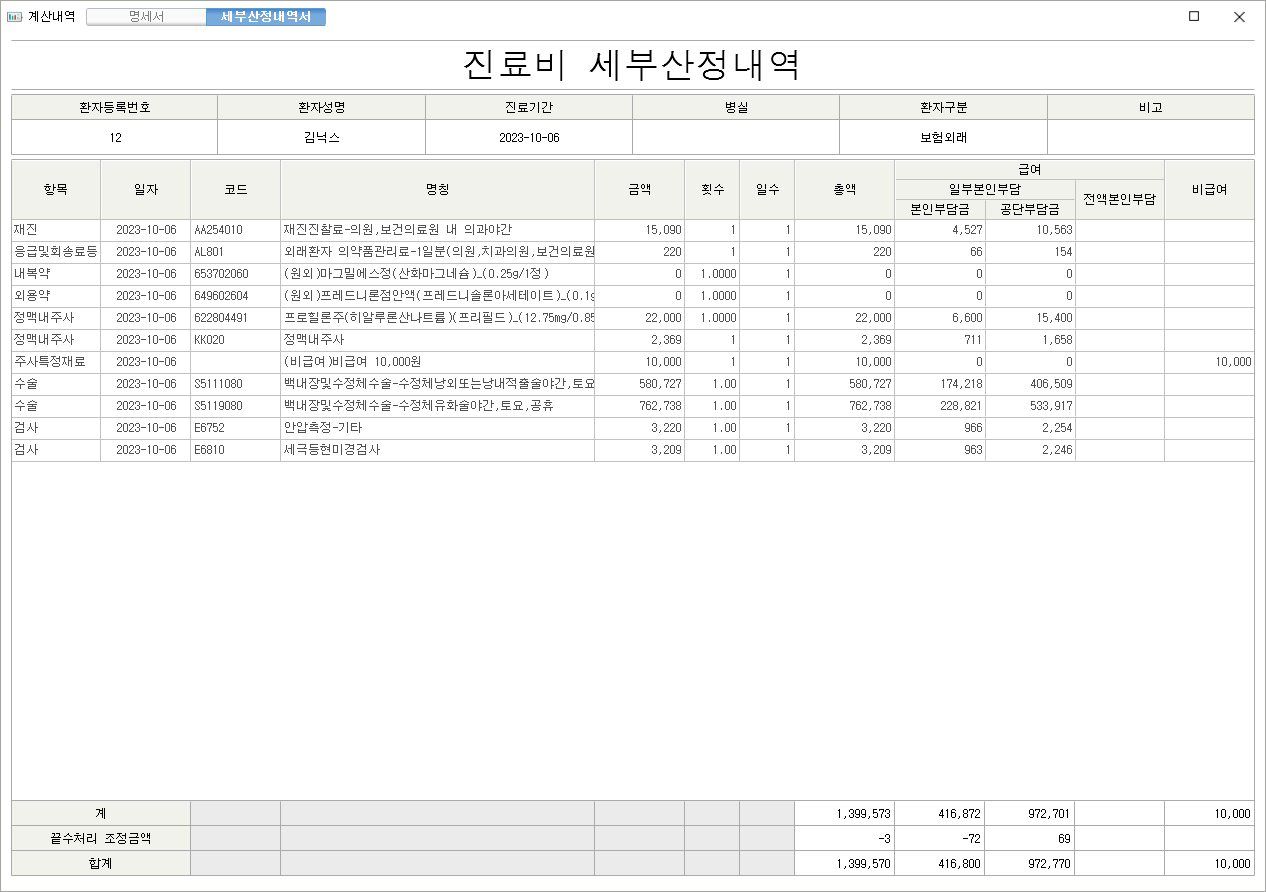Click the 공단부담금 column header
Image resolution: width=1266 pixels, height=892 pixels.
[x=1029, y=210]
